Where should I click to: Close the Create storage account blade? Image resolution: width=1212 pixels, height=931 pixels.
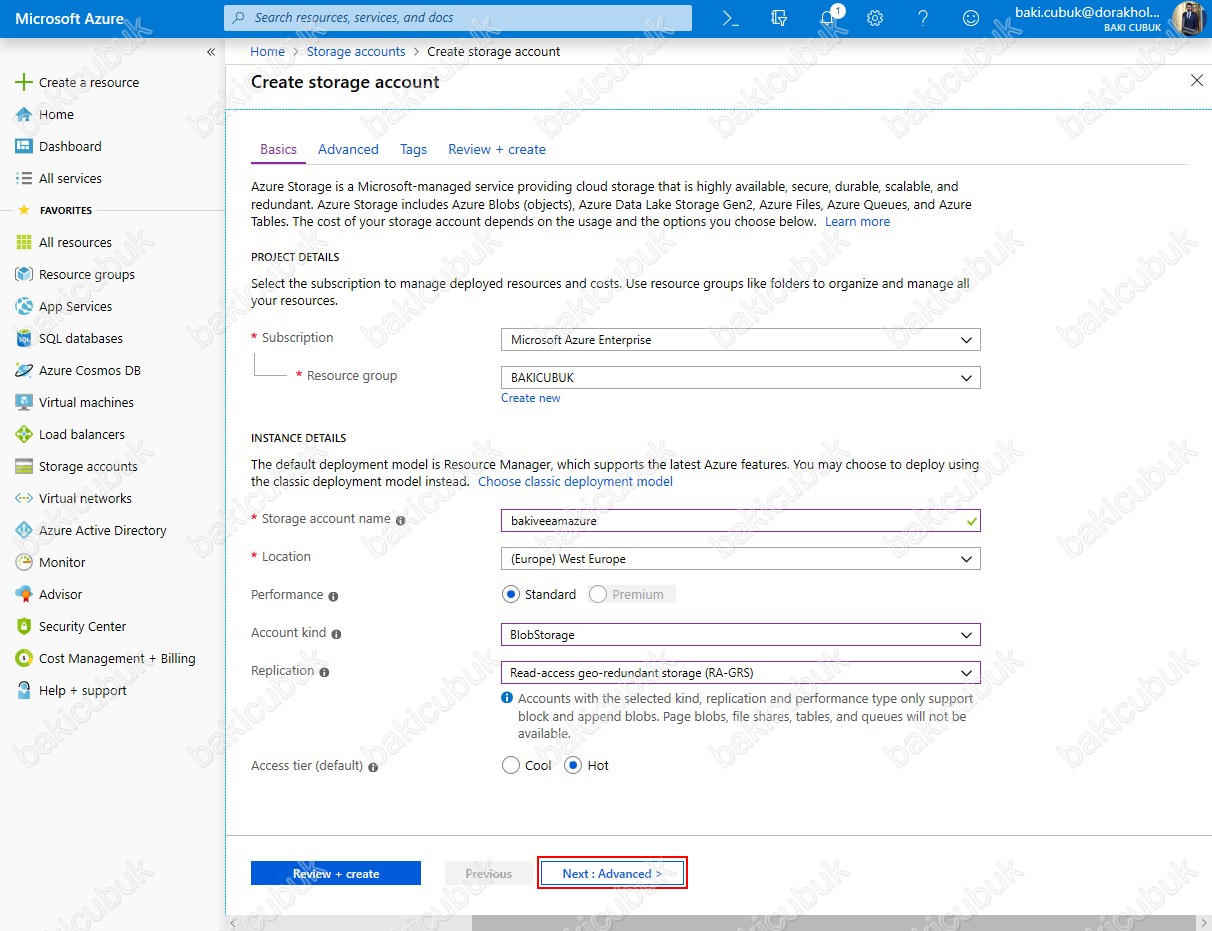1197,80
